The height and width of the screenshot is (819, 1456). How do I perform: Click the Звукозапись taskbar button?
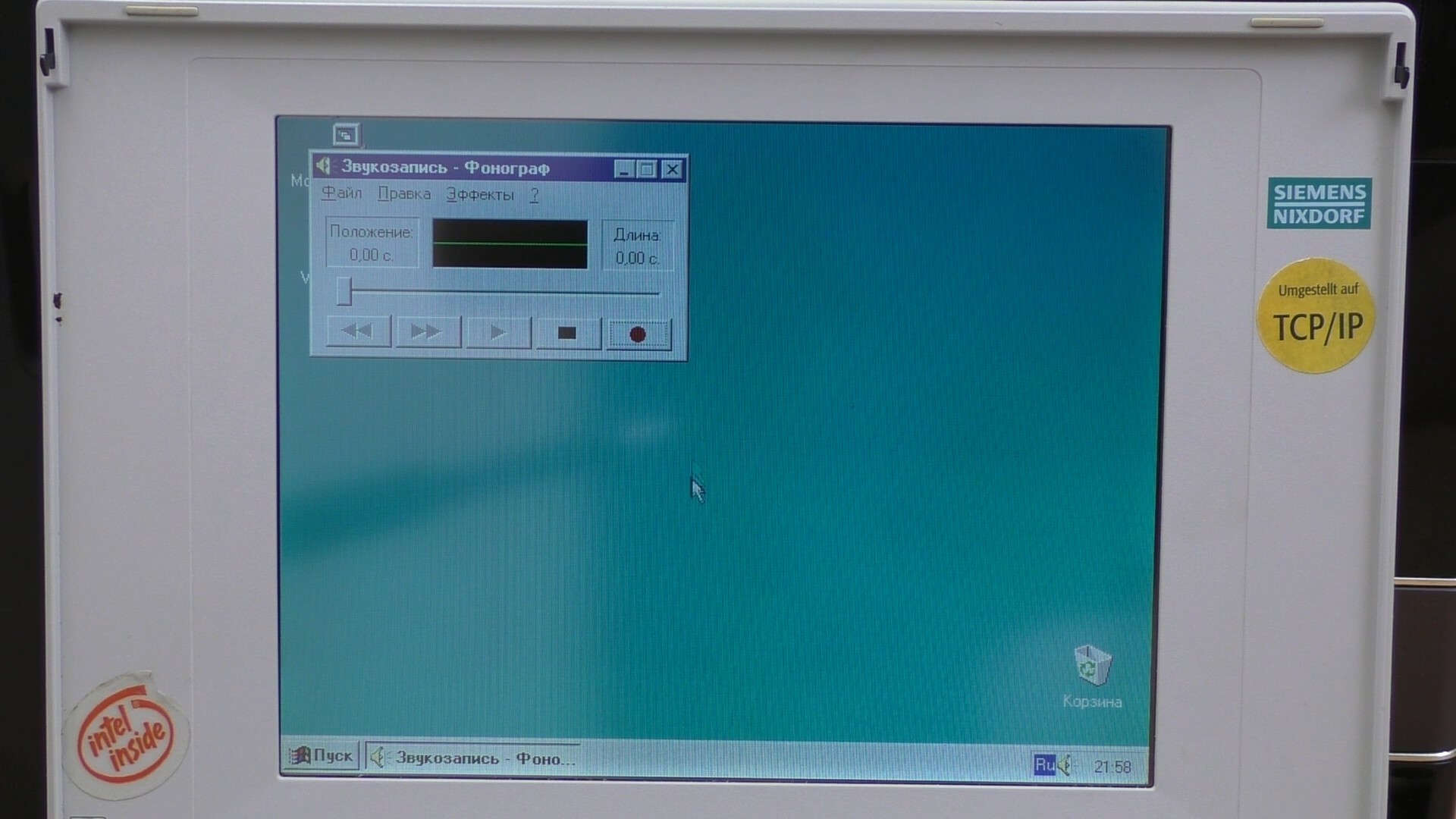click(473, 758)
